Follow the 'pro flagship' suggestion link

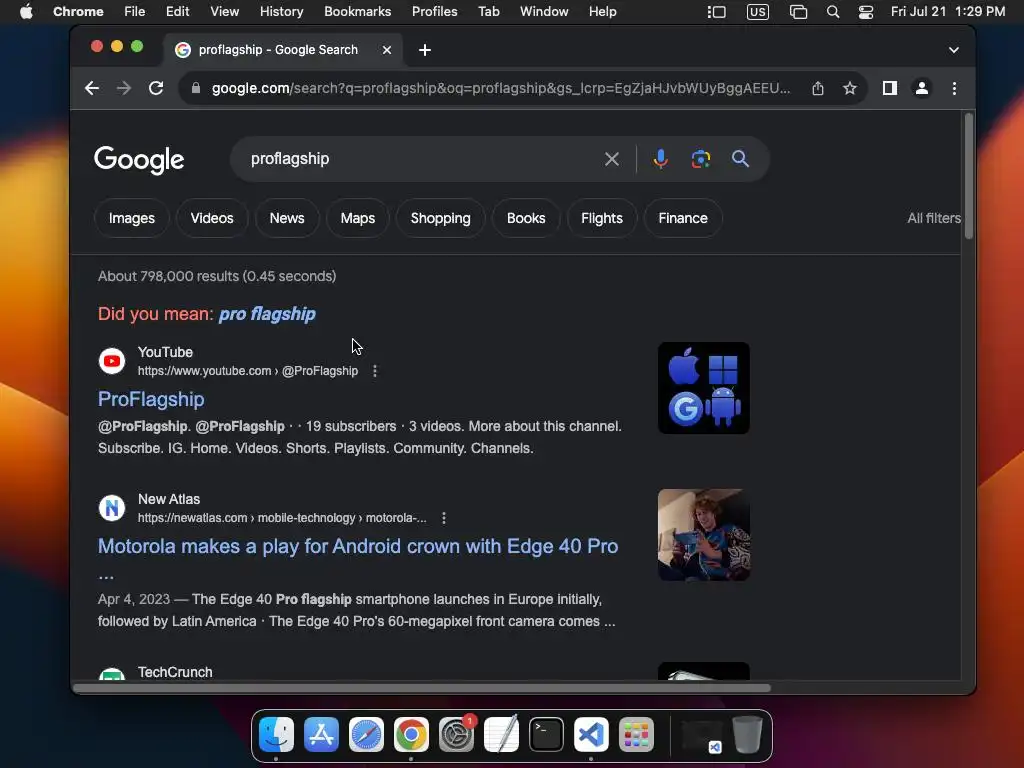click(267, 314)
